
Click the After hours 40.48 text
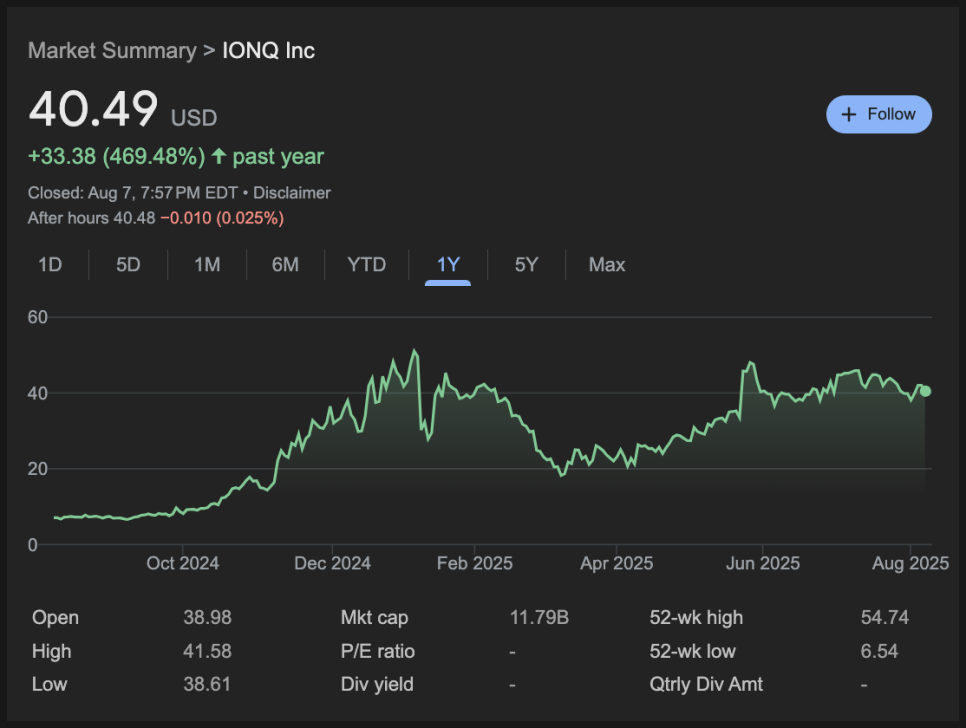click(91, 218)
